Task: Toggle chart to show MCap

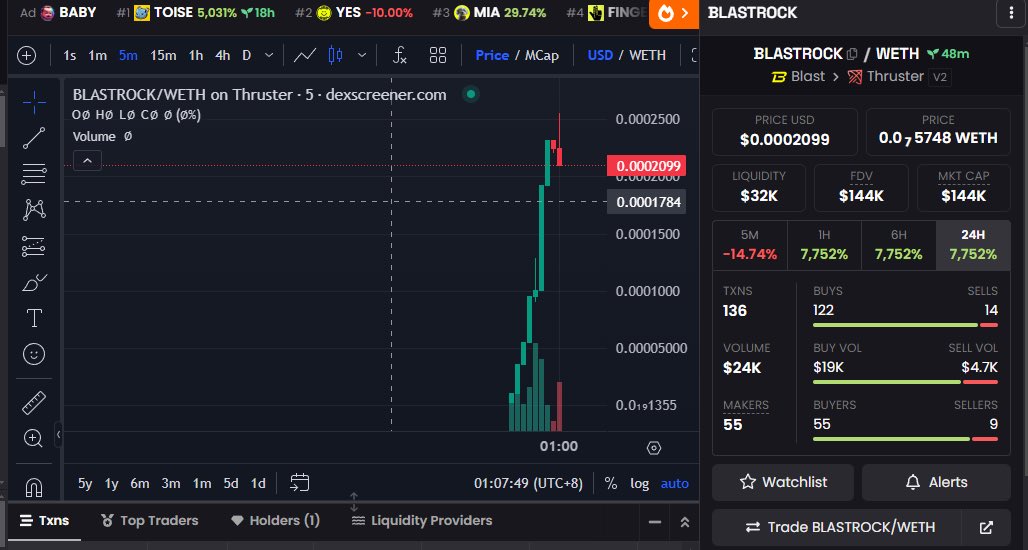Action: pyautogui.click(x=542, y=56)
